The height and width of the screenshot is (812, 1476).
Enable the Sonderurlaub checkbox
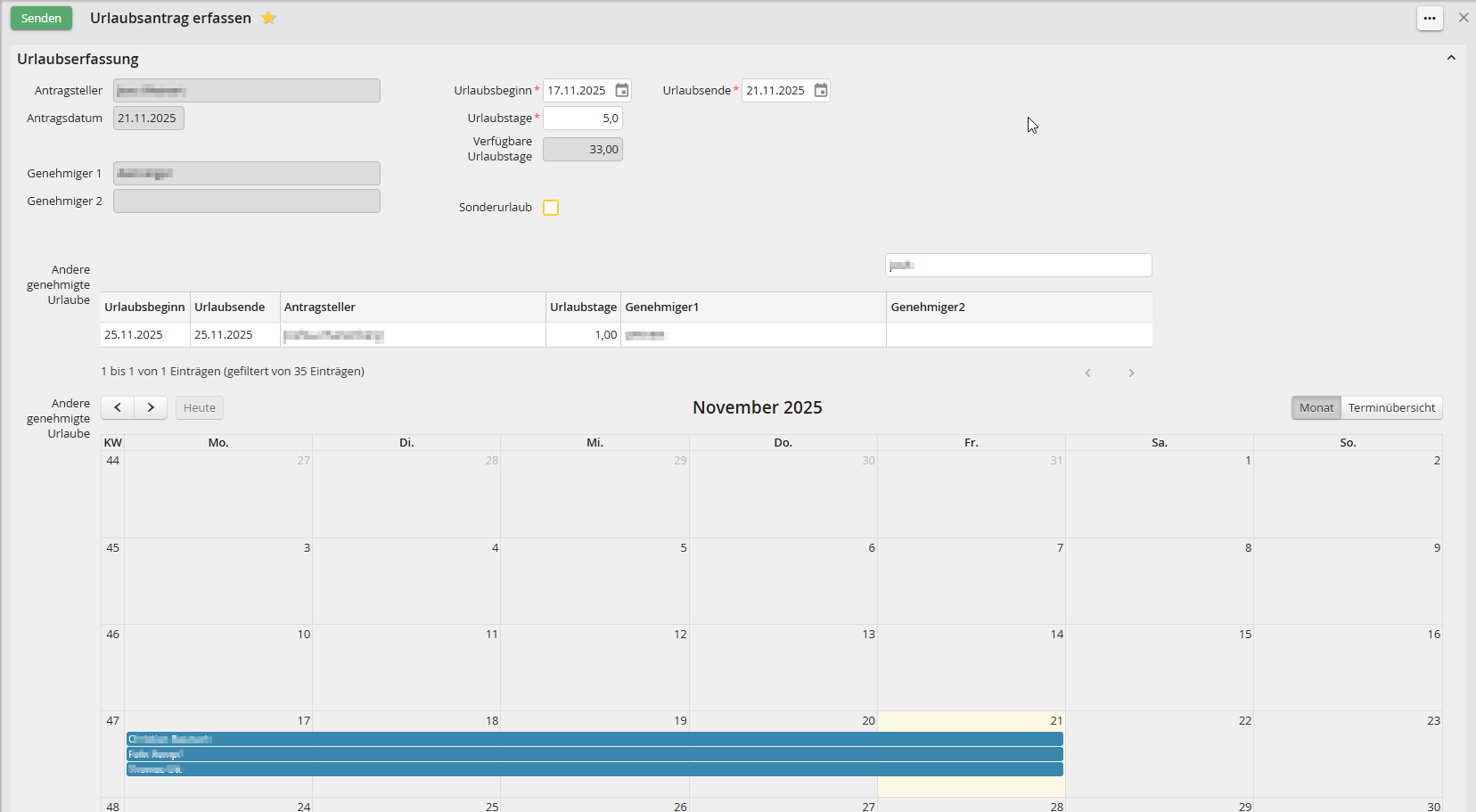pos(551,208)
